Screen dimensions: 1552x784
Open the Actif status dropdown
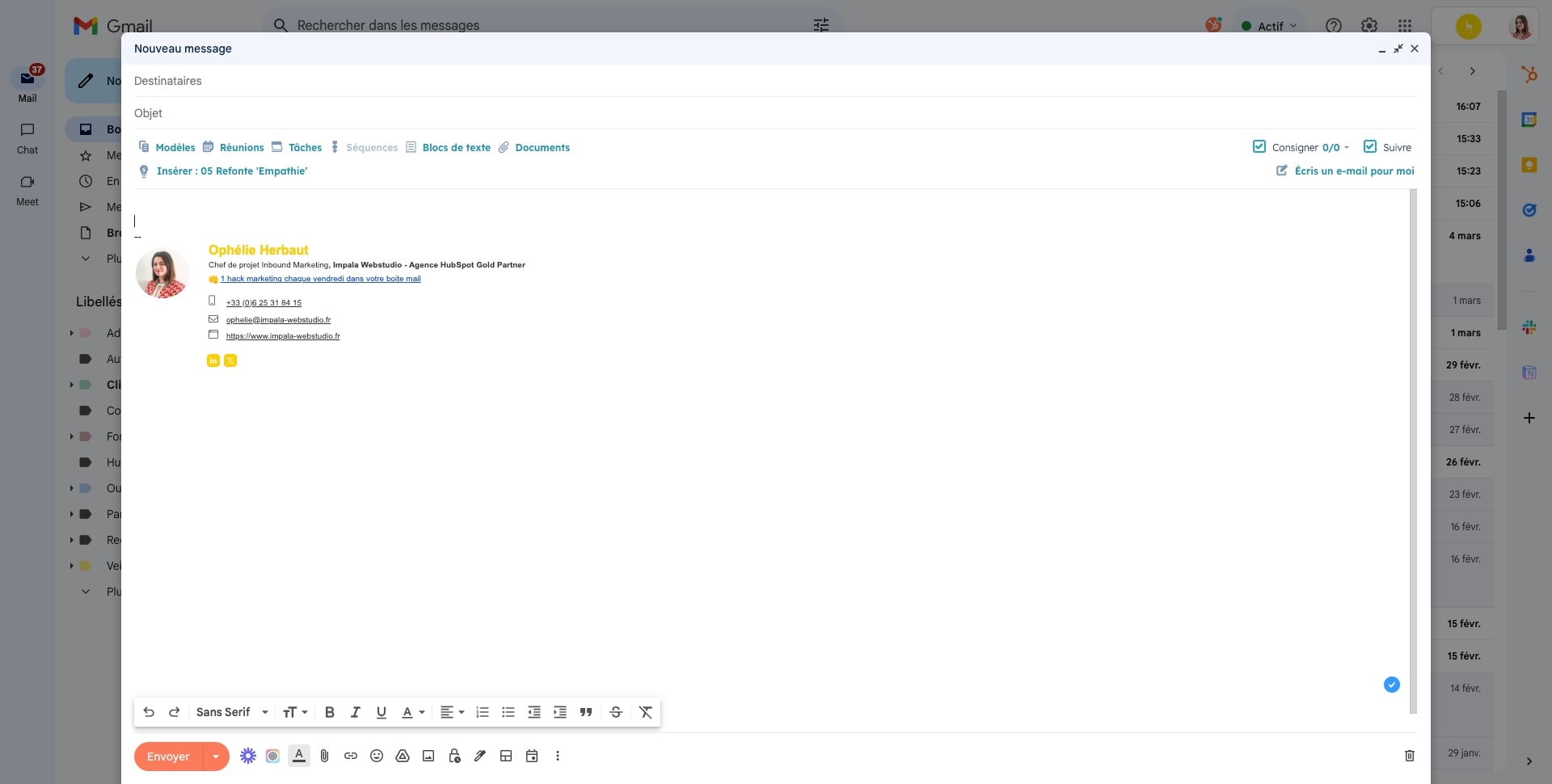[1271, 25]
